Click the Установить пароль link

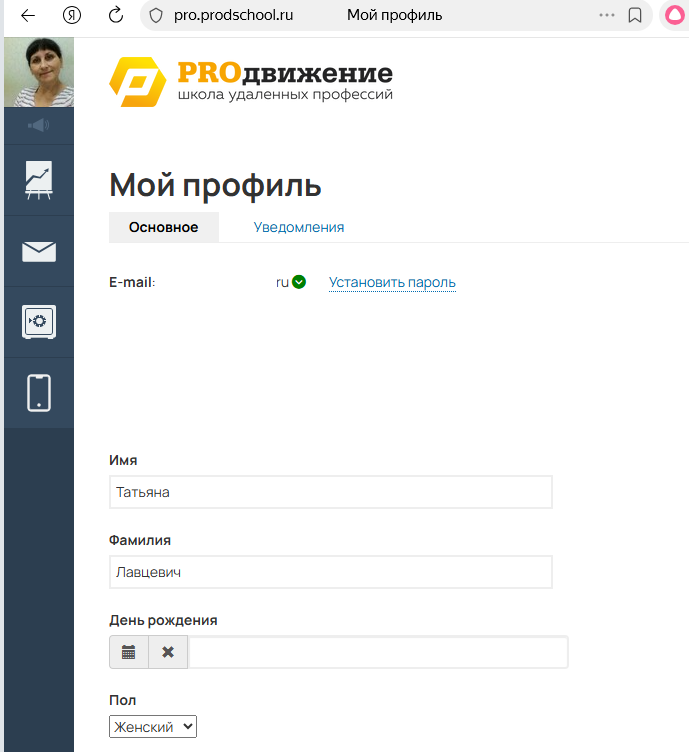(x=392, y=282)
